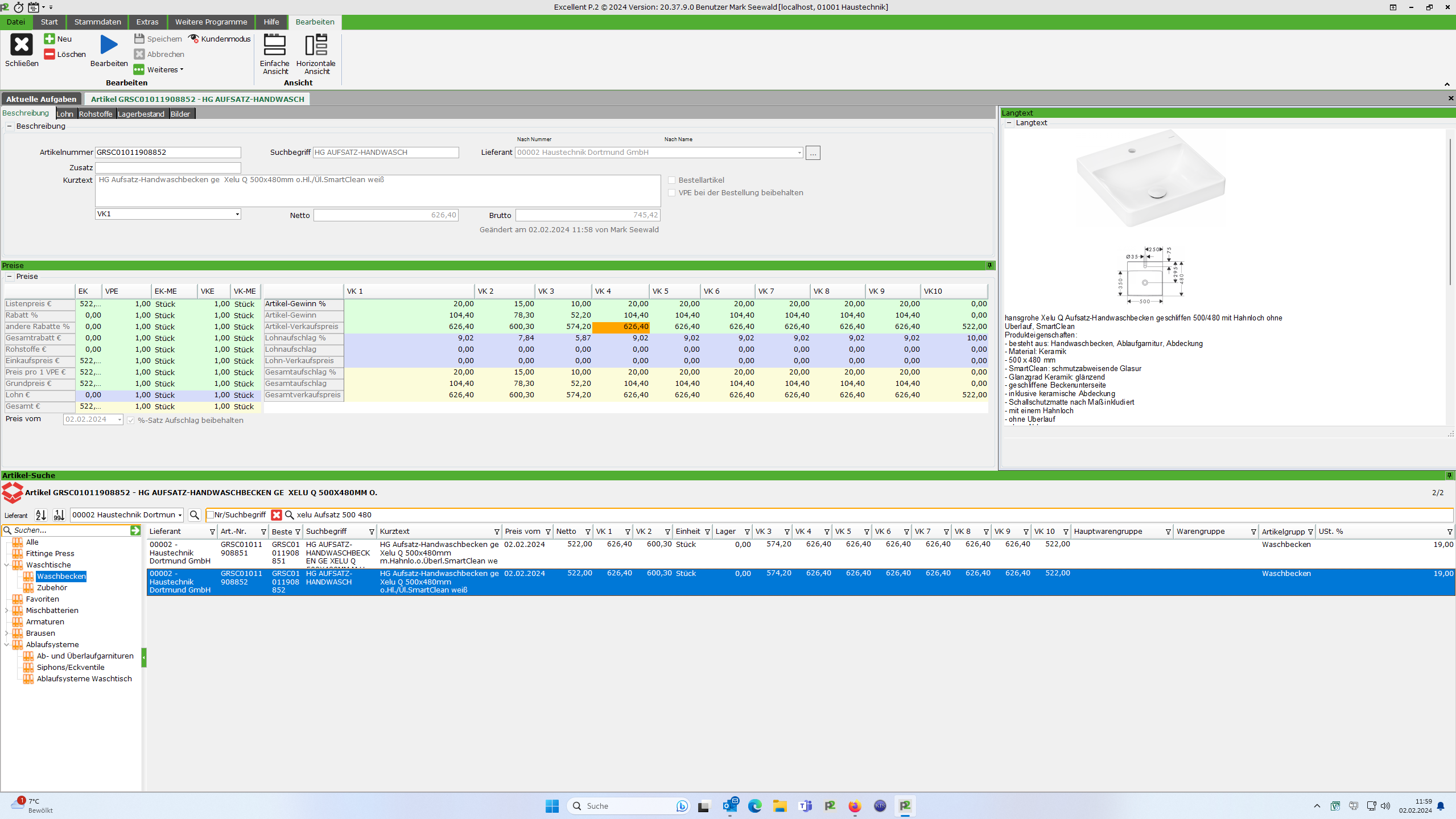Click the filter icon on Kurztext column
This screenshot has height=819, width=1456.
point(497,532)
